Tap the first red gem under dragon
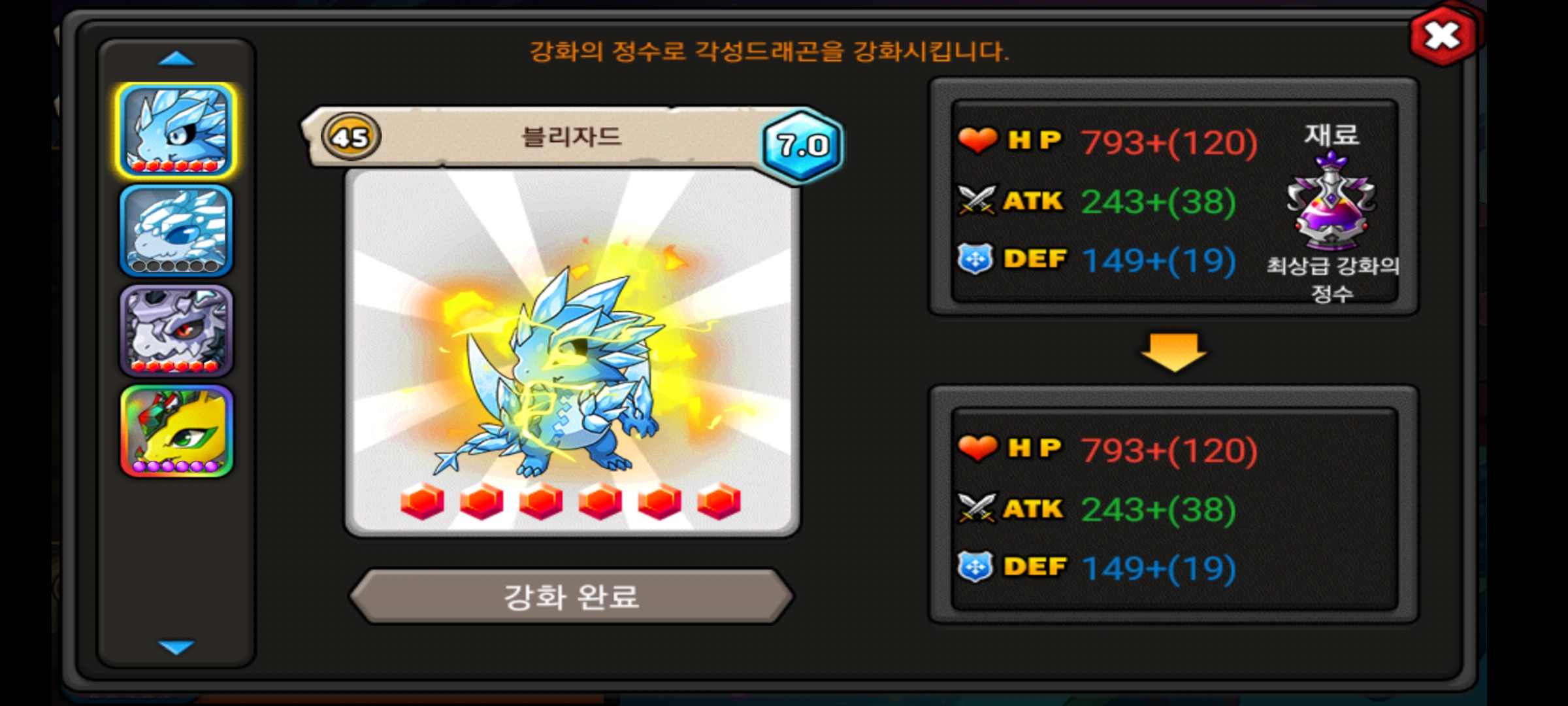1568x706 pixels. coord(422,501)
